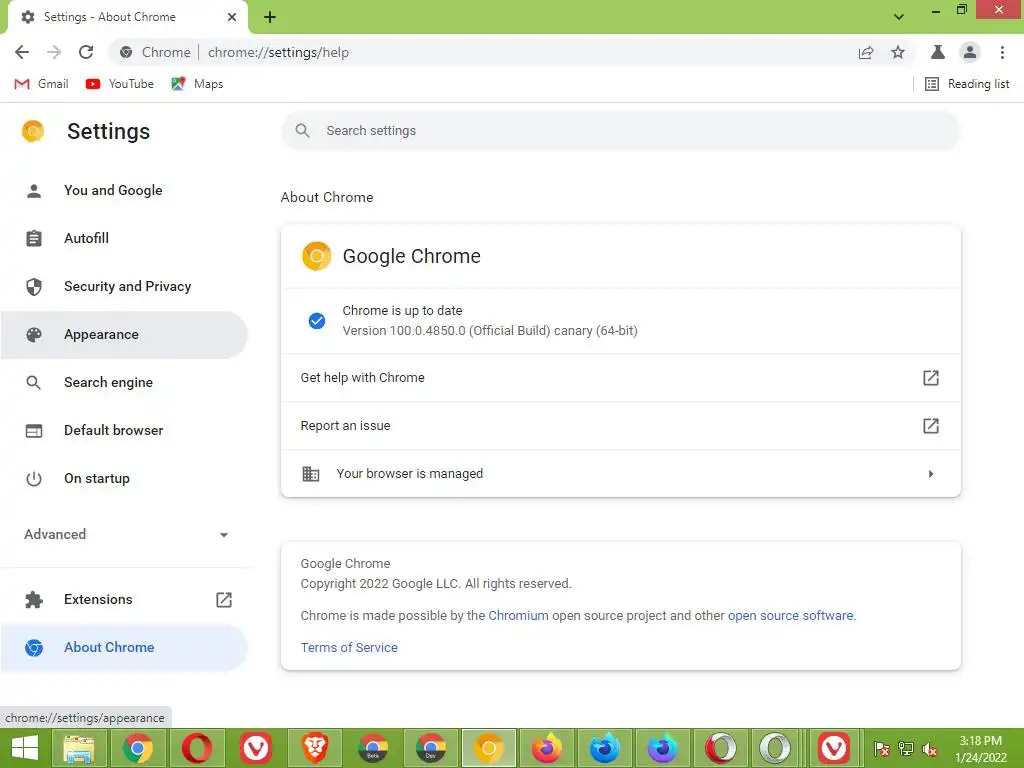
Task: Open On startup settings
Action: (x=124, y=478)
